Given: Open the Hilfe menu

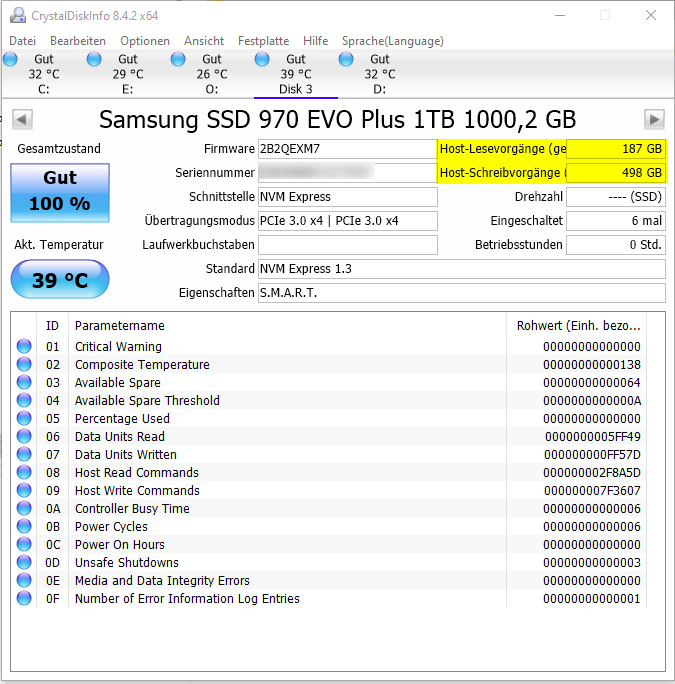Looking at the screenshot, I should coord(315,41).
